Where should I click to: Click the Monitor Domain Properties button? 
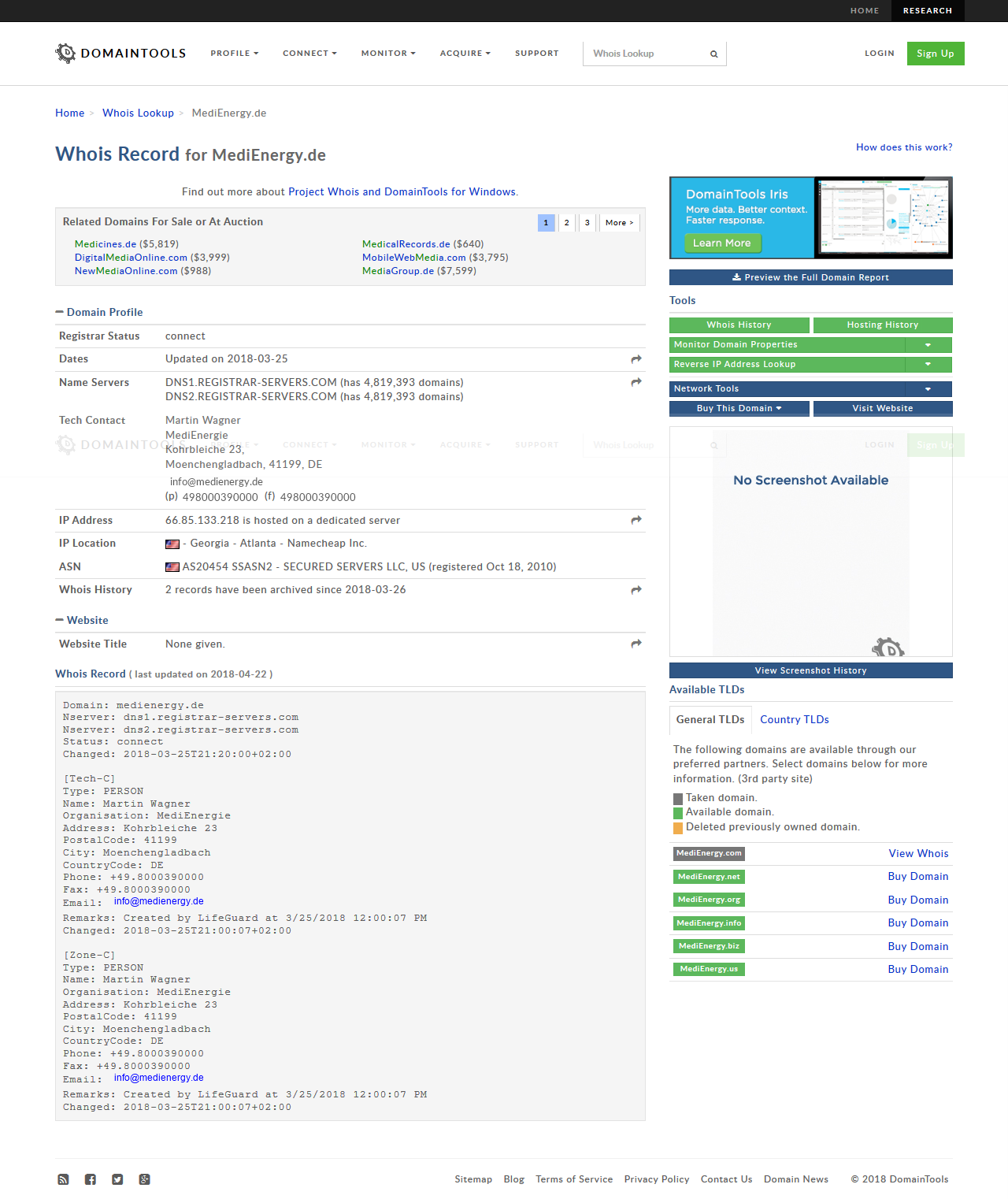click(x=787, y=345)
